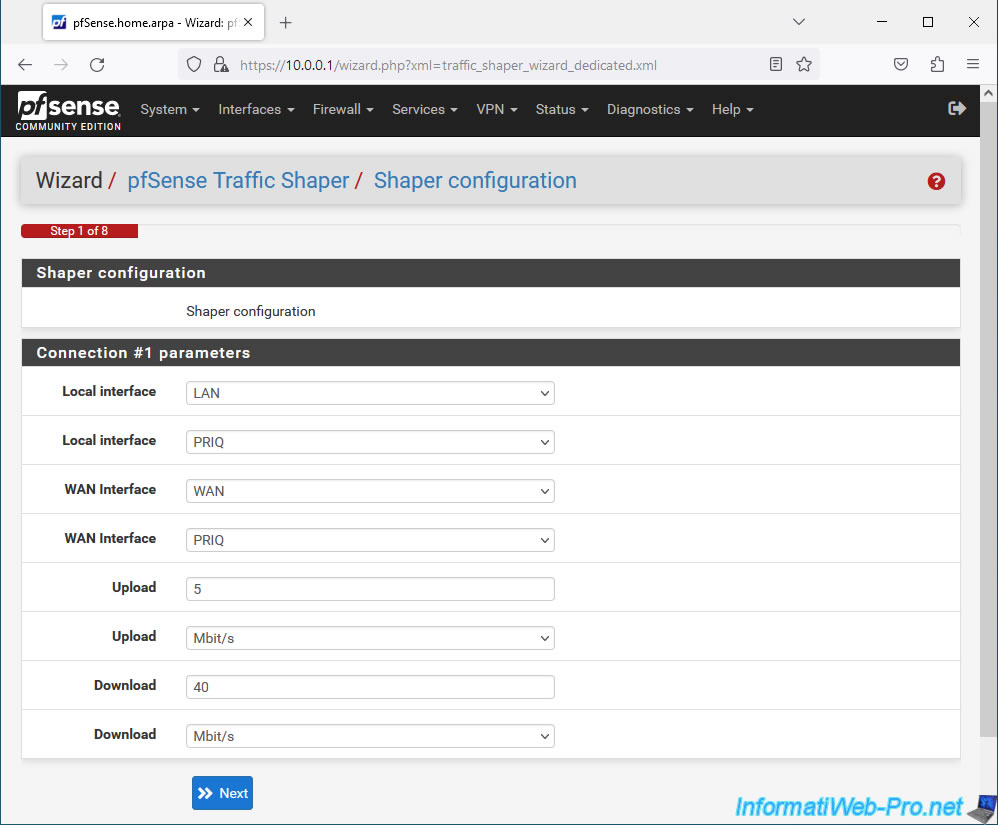This screenshot has height=825, width=998.
Task: Open the Services menu
Action: (425, 109)
